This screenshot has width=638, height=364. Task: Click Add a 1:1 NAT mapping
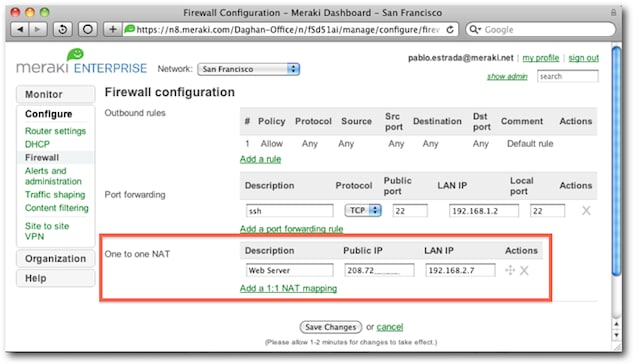288,288
